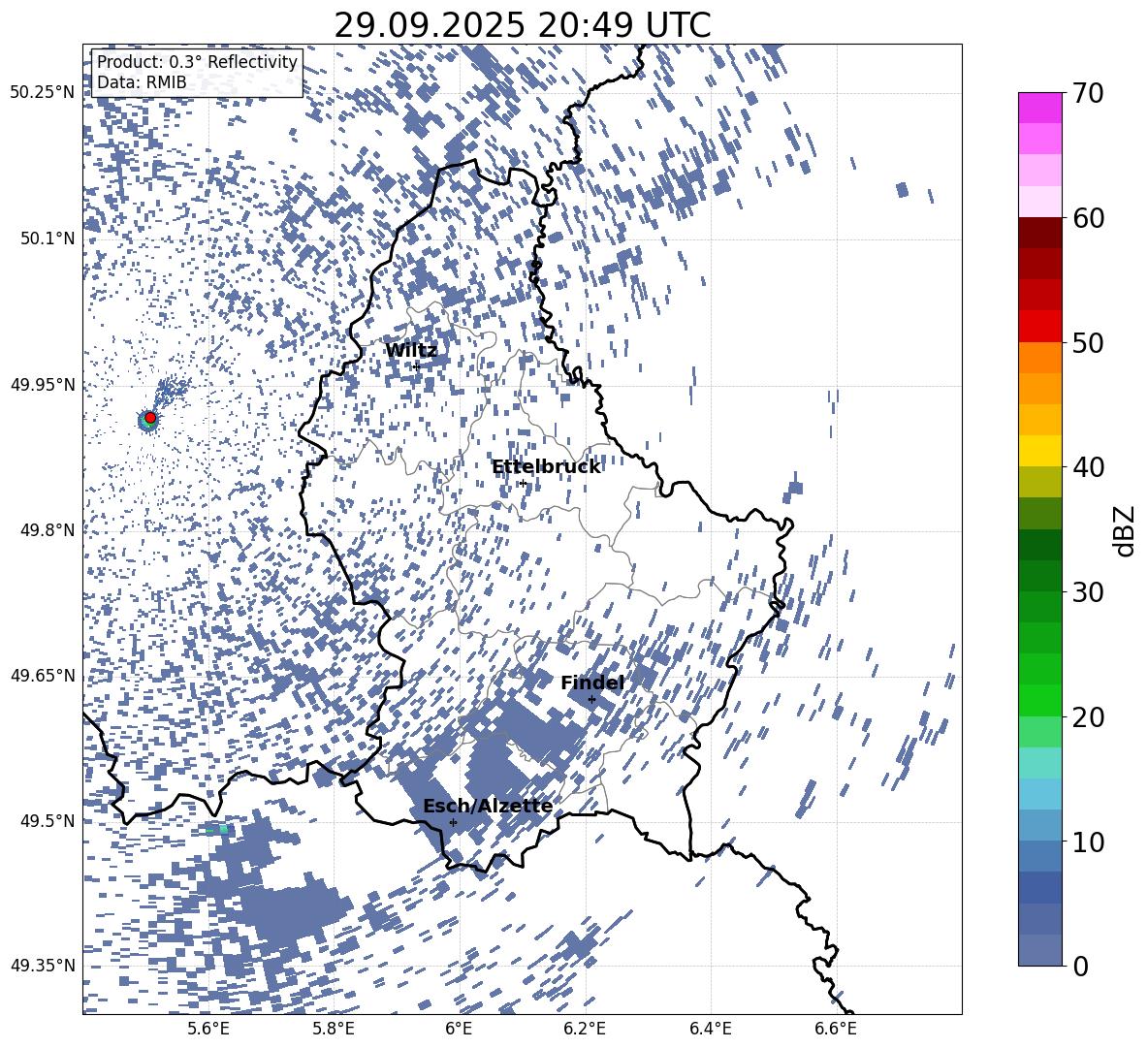Select the Esch/Alzette city label
This screenshot has height=1048, width=1148.
(488, 806)
